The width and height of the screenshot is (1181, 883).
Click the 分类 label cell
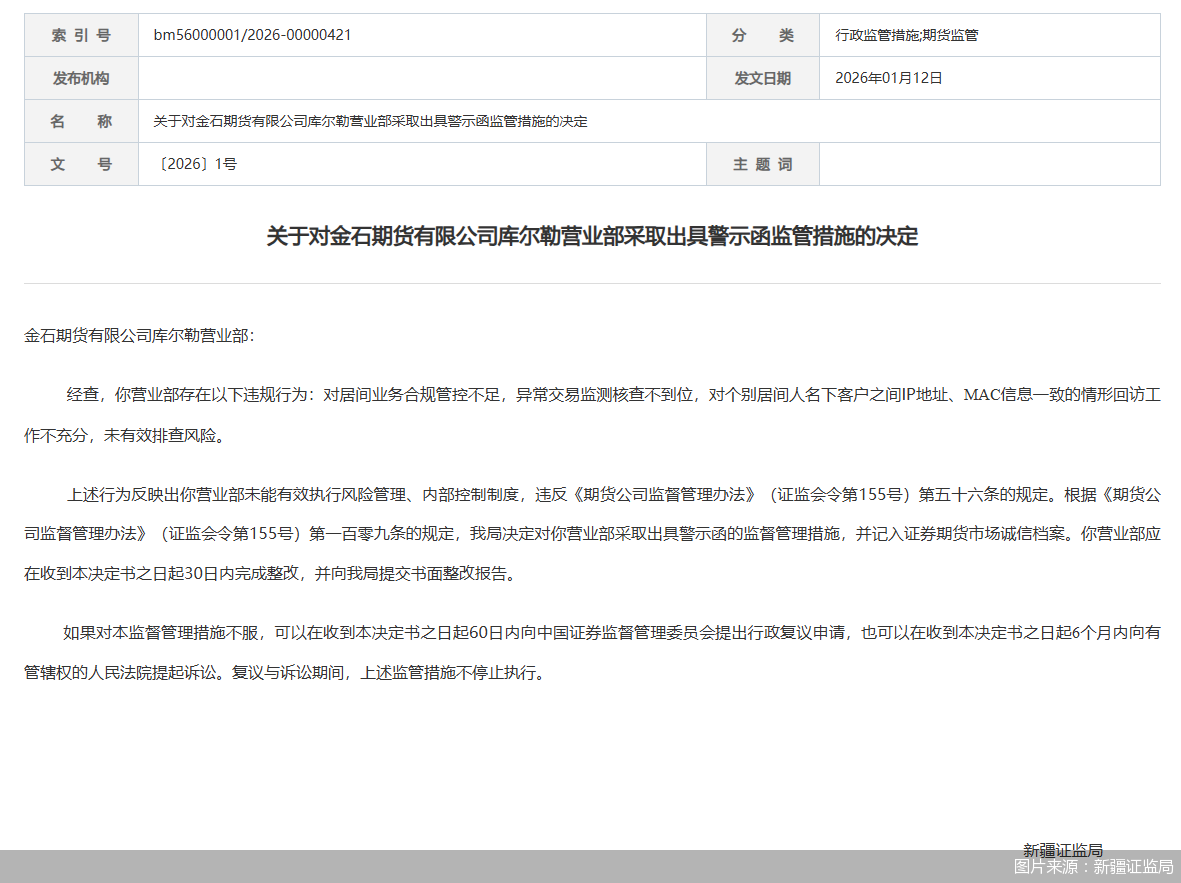[x=763, y=34]
